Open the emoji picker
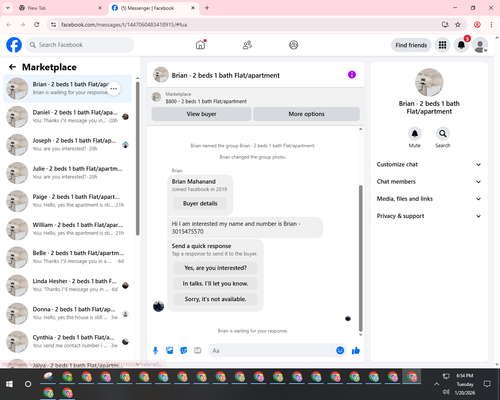 click(x=340, y=350)
